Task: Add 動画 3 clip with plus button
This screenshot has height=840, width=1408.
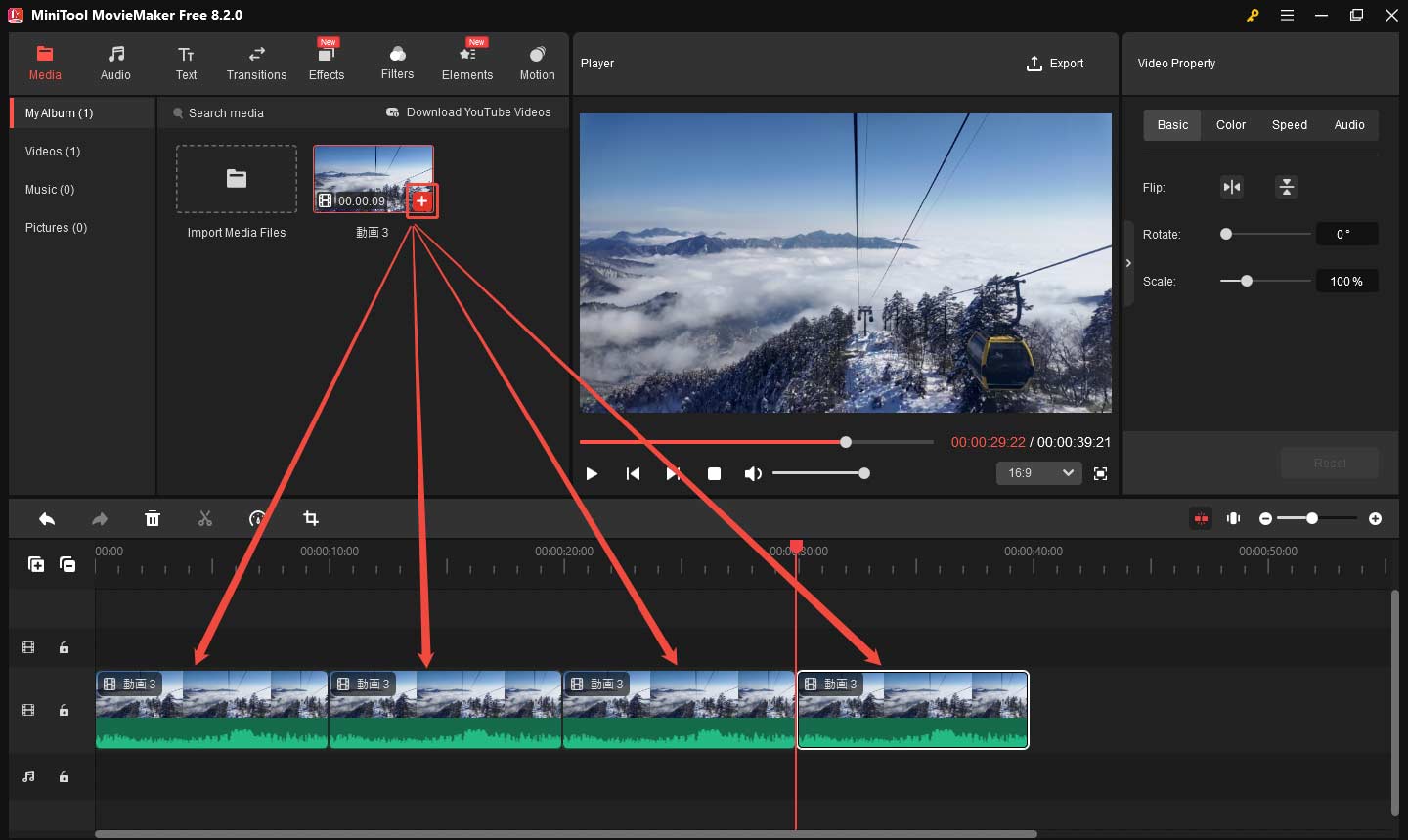Action: click(421, 201)
